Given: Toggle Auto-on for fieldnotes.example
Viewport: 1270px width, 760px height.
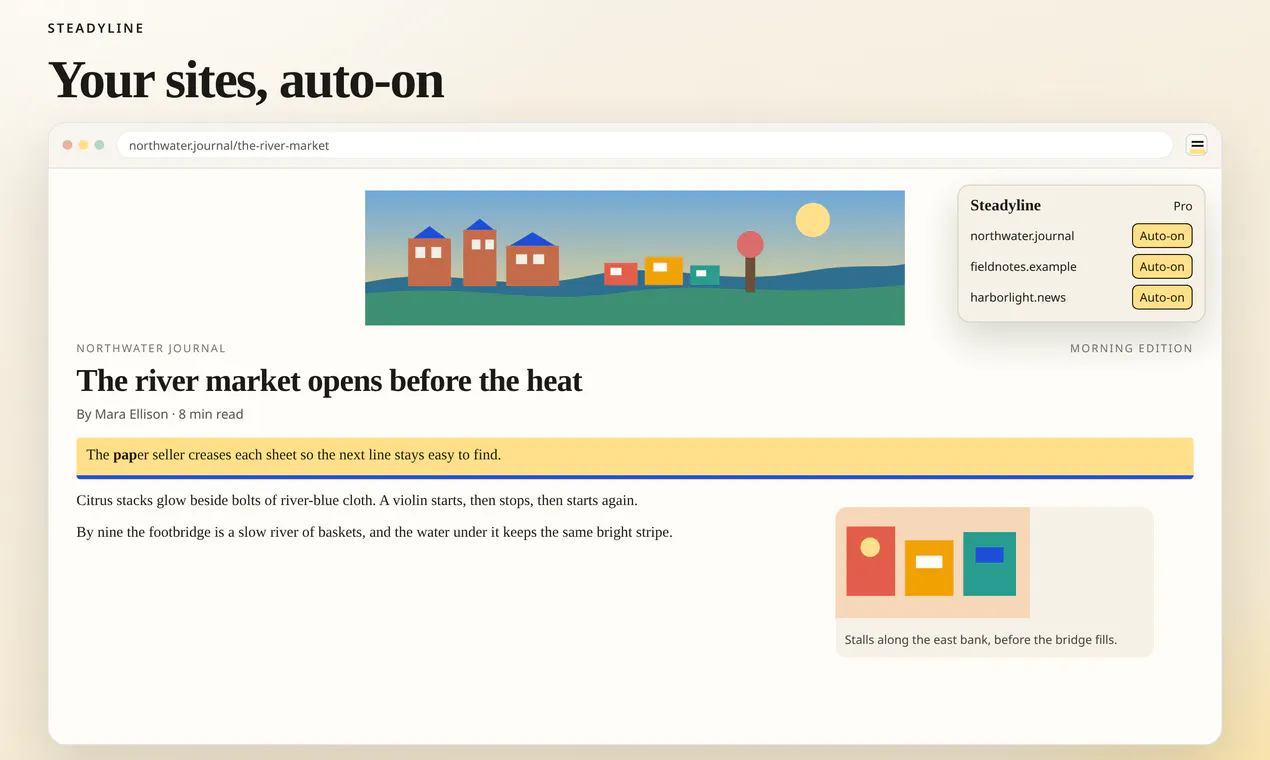Looking at the screenshot, I should coord(1162,267).
